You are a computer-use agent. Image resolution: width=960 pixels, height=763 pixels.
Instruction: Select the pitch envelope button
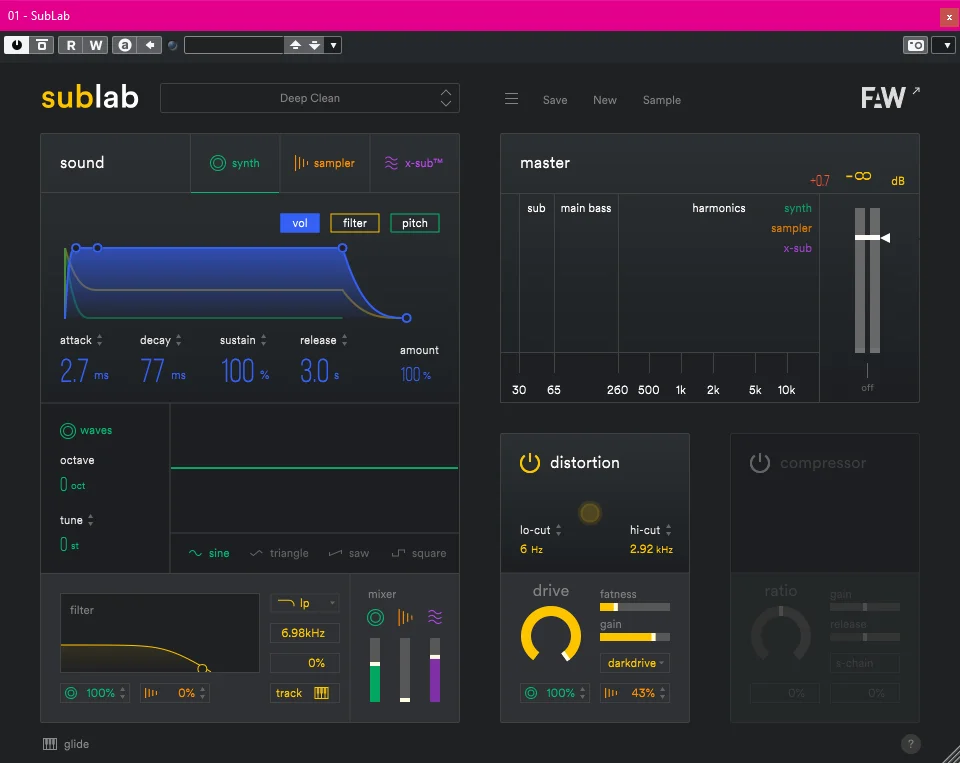(414, 223)
